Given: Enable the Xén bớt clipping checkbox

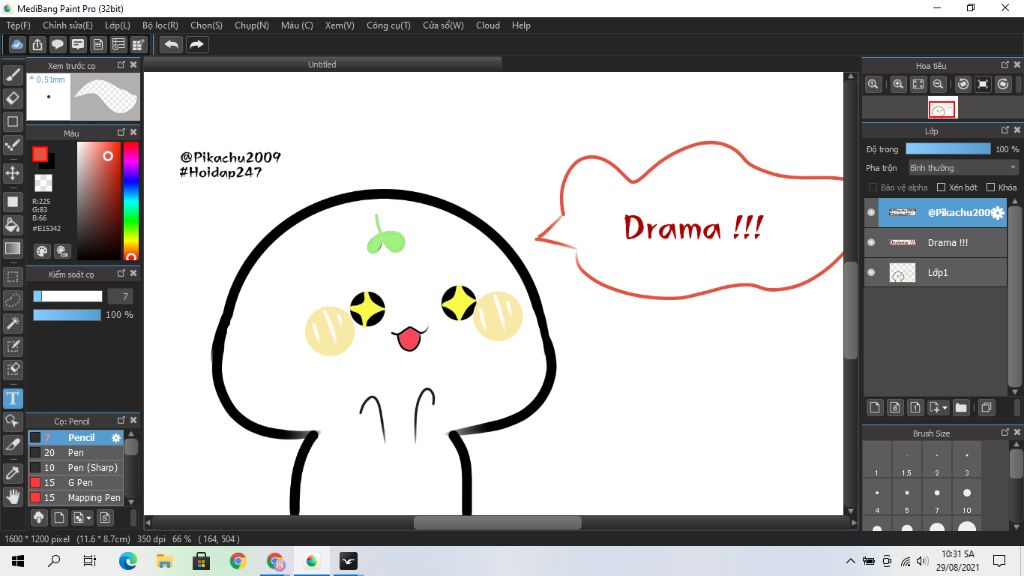Looking at the screenshot, I should 941,187.
